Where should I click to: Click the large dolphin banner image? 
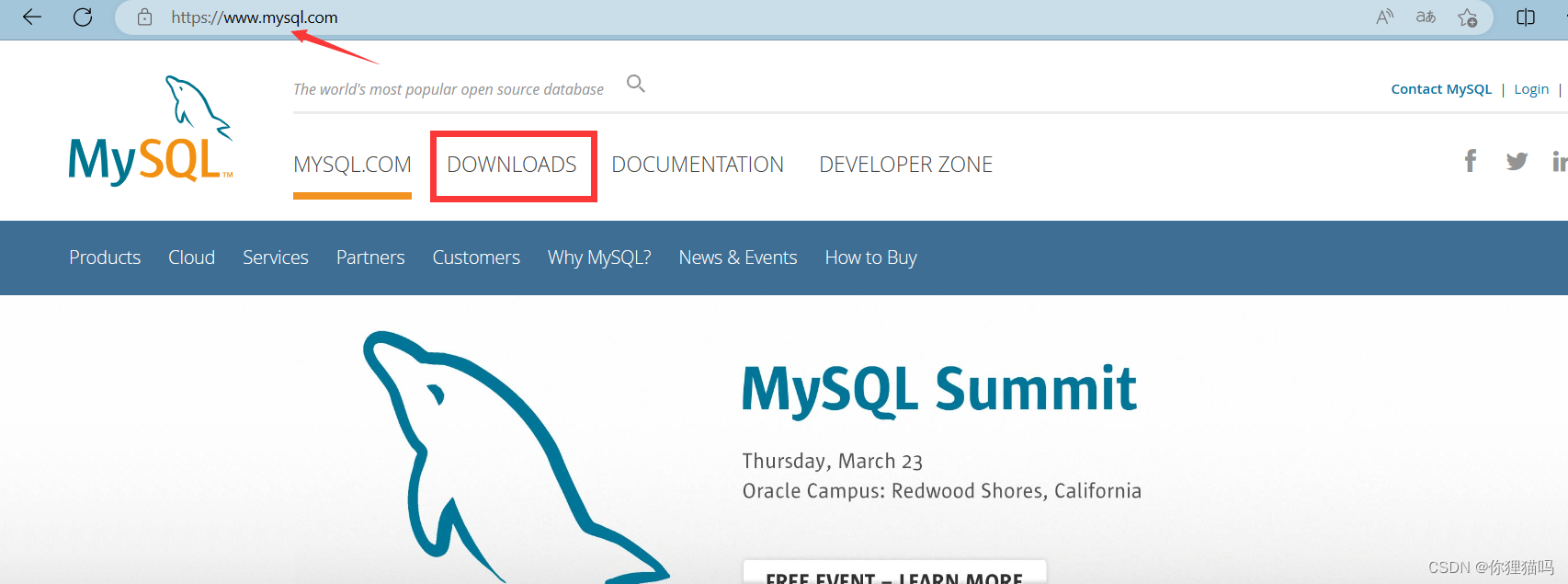pyautogui.click(x=515, y=457)
